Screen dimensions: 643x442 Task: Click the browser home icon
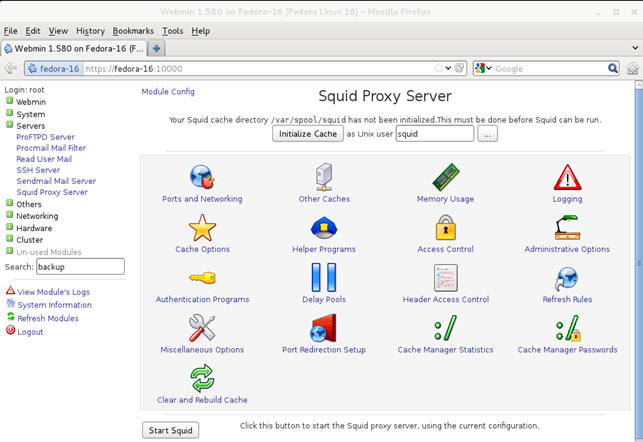pyautogui.click(x=633, y=68)
